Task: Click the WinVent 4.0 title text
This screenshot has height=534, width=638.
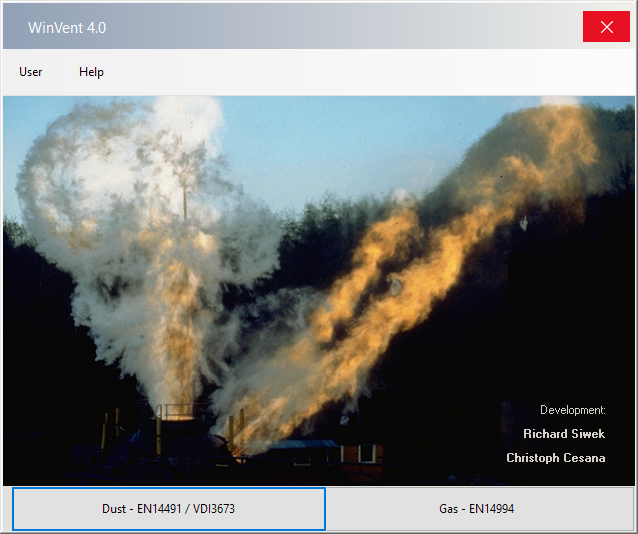Action: (x=67, y=28)
